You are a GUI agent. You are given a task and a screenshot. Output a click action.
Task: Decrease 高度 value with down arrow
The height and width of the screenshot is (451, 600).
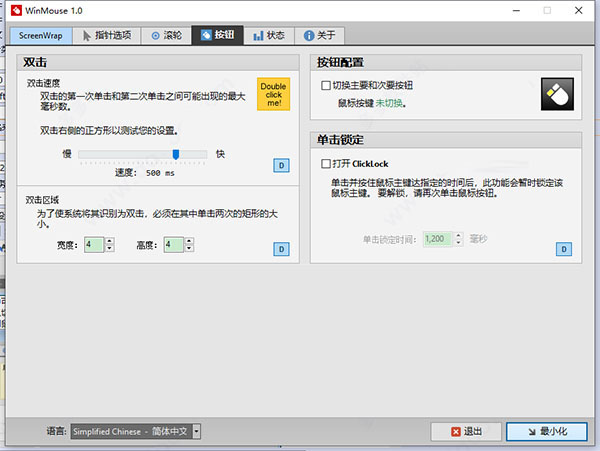[189, 248]
